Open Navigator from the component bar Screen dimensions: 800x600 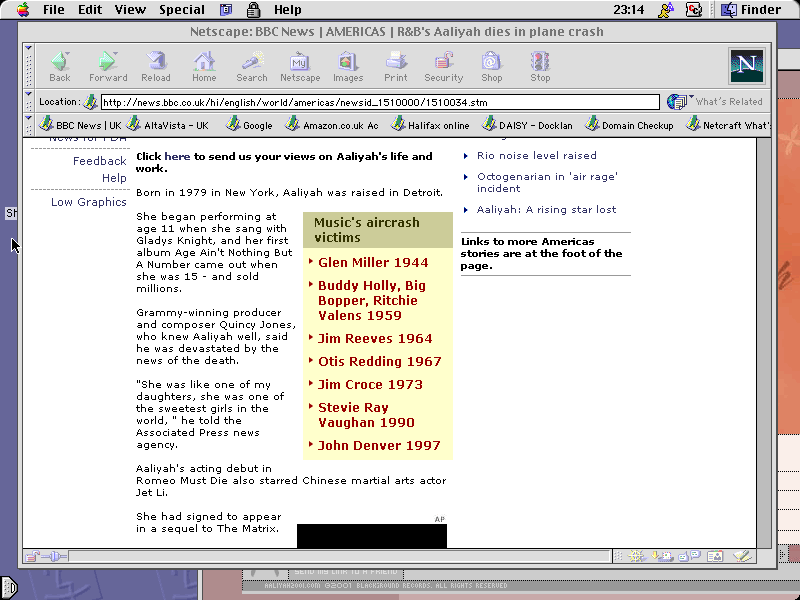[637, 556]
